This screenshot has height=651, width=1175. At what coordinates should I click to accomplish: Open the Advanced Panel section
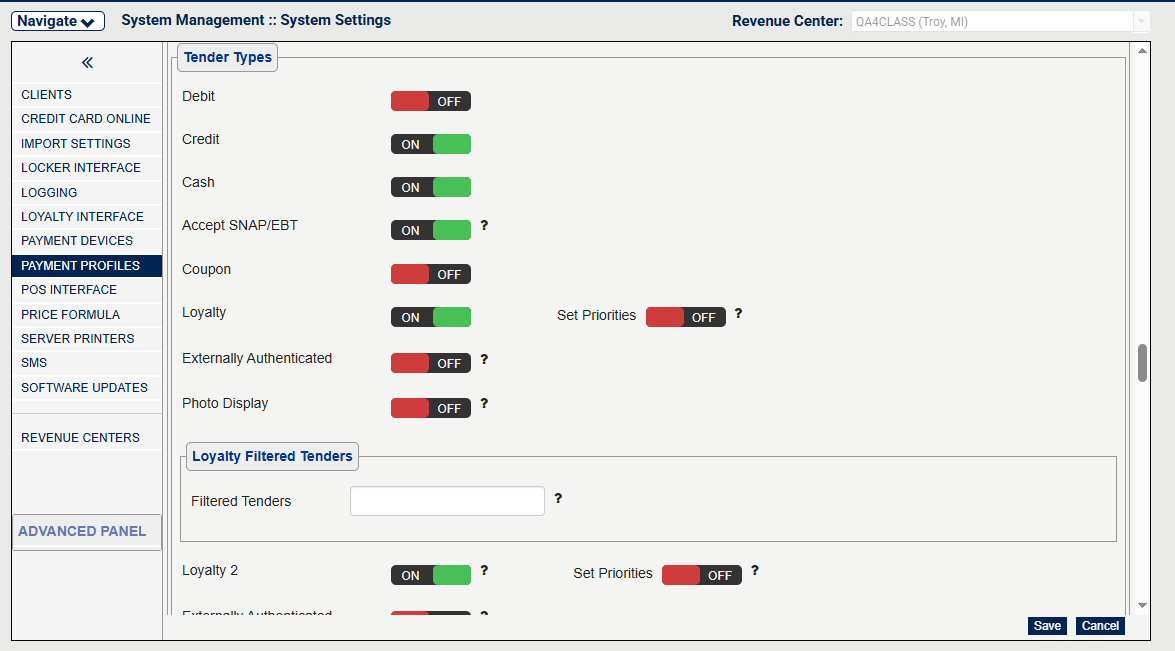coord(83,531)
